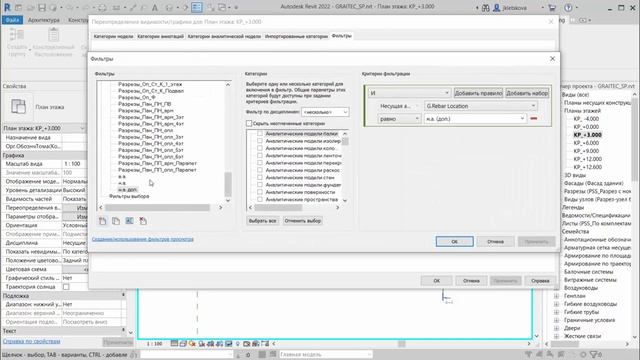Toggle Shadows icon in view control bar
Viewport: 640px width, 360px height.
tap(201, 344)
